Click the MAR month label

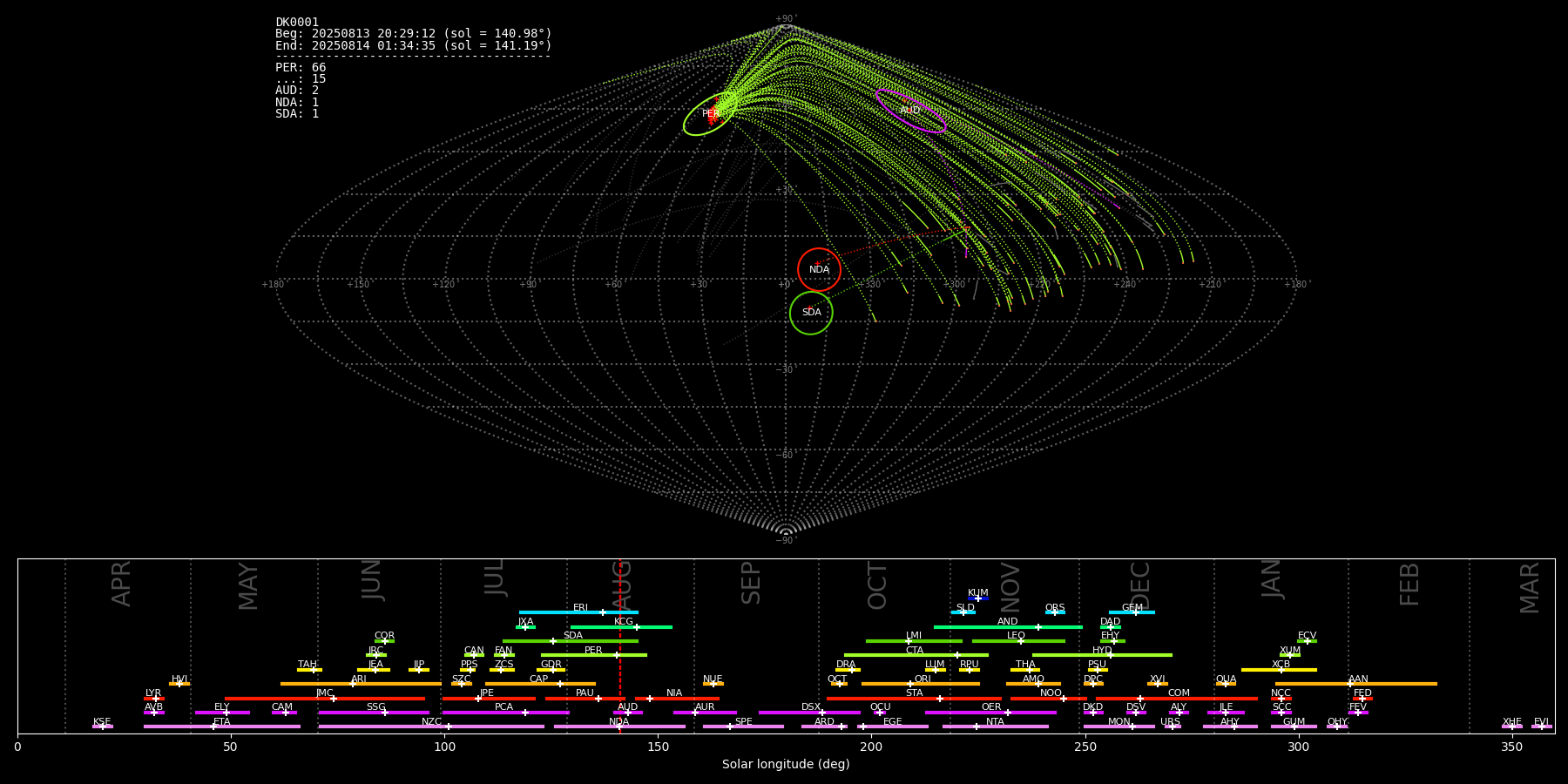(x=1530, y=588)
